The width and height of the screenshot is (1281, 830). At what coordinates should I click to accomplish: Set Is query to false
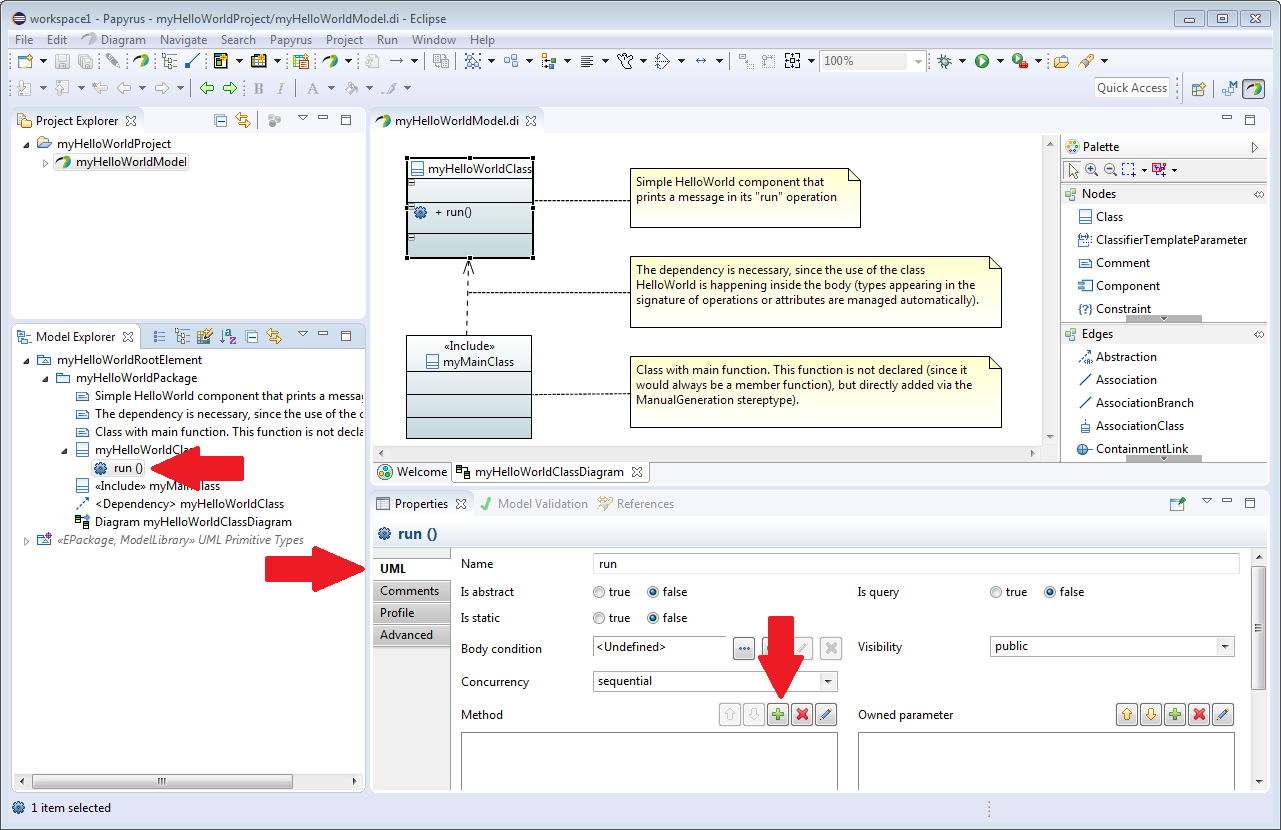coord(1051,592)
